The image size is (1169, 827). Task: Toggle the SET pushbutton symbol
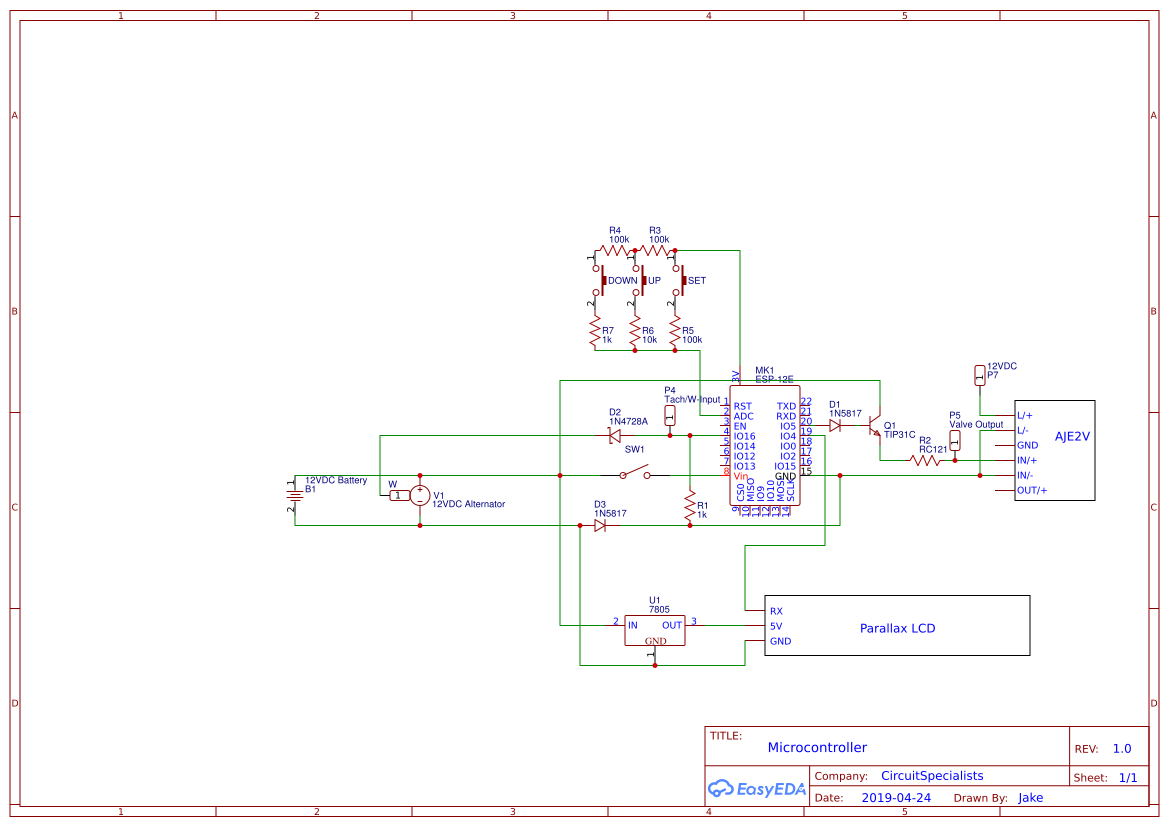click(x=681, y=281)
